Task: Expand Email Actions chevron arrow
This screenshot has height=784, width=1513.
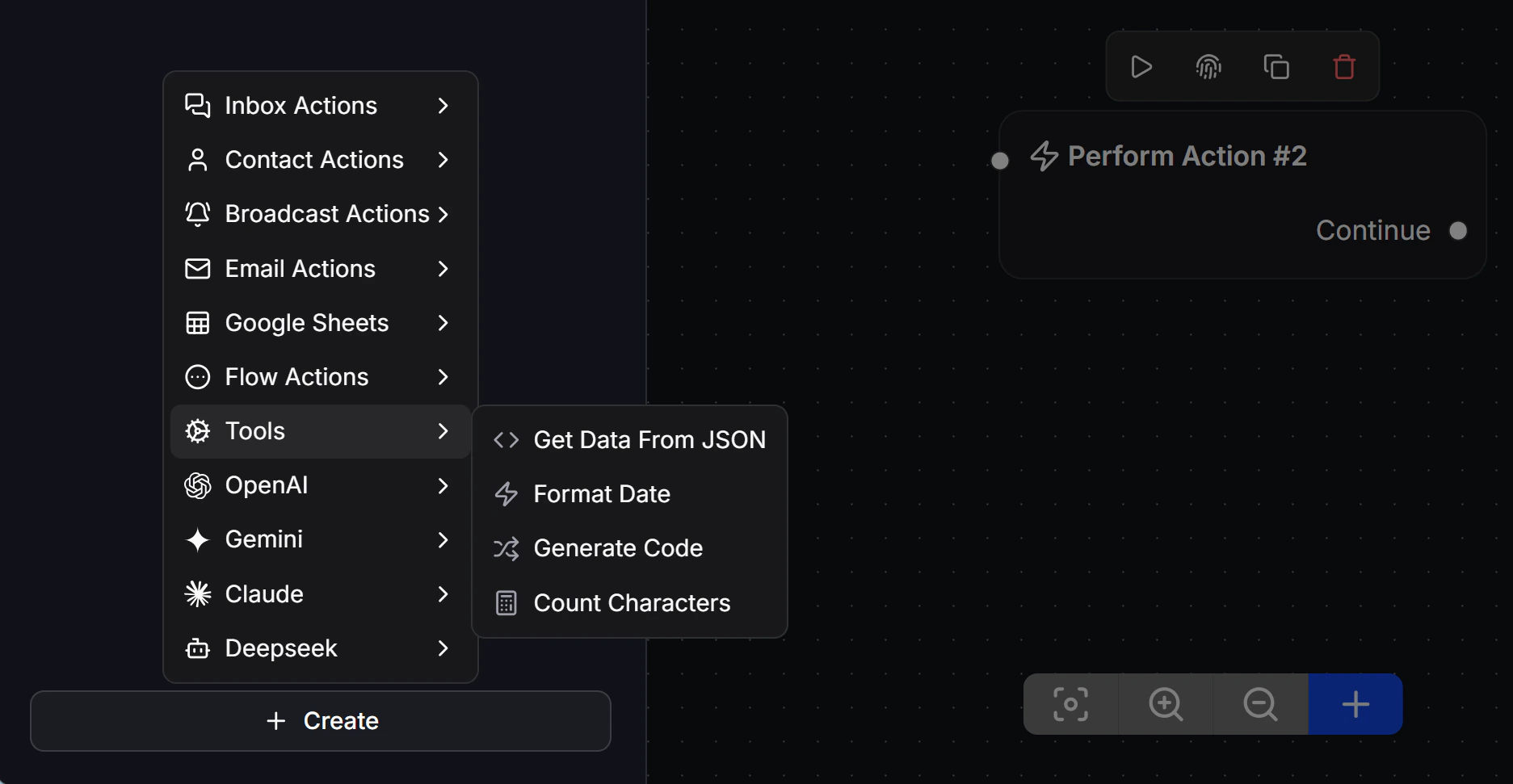Action: pos(443,269)
